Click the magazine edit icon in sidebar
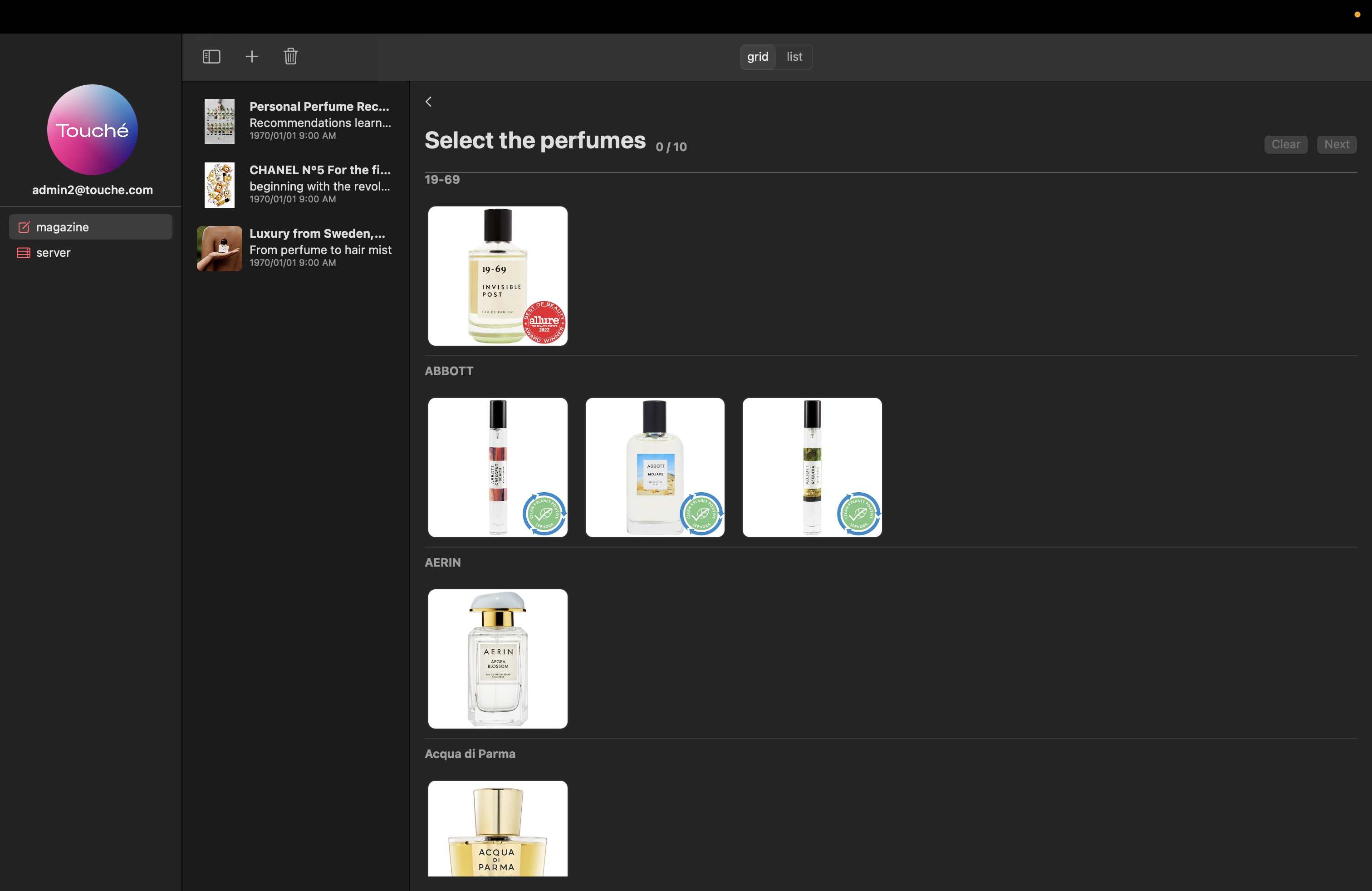This screenshot has height=891, width=1372. [x=24, y=227]
